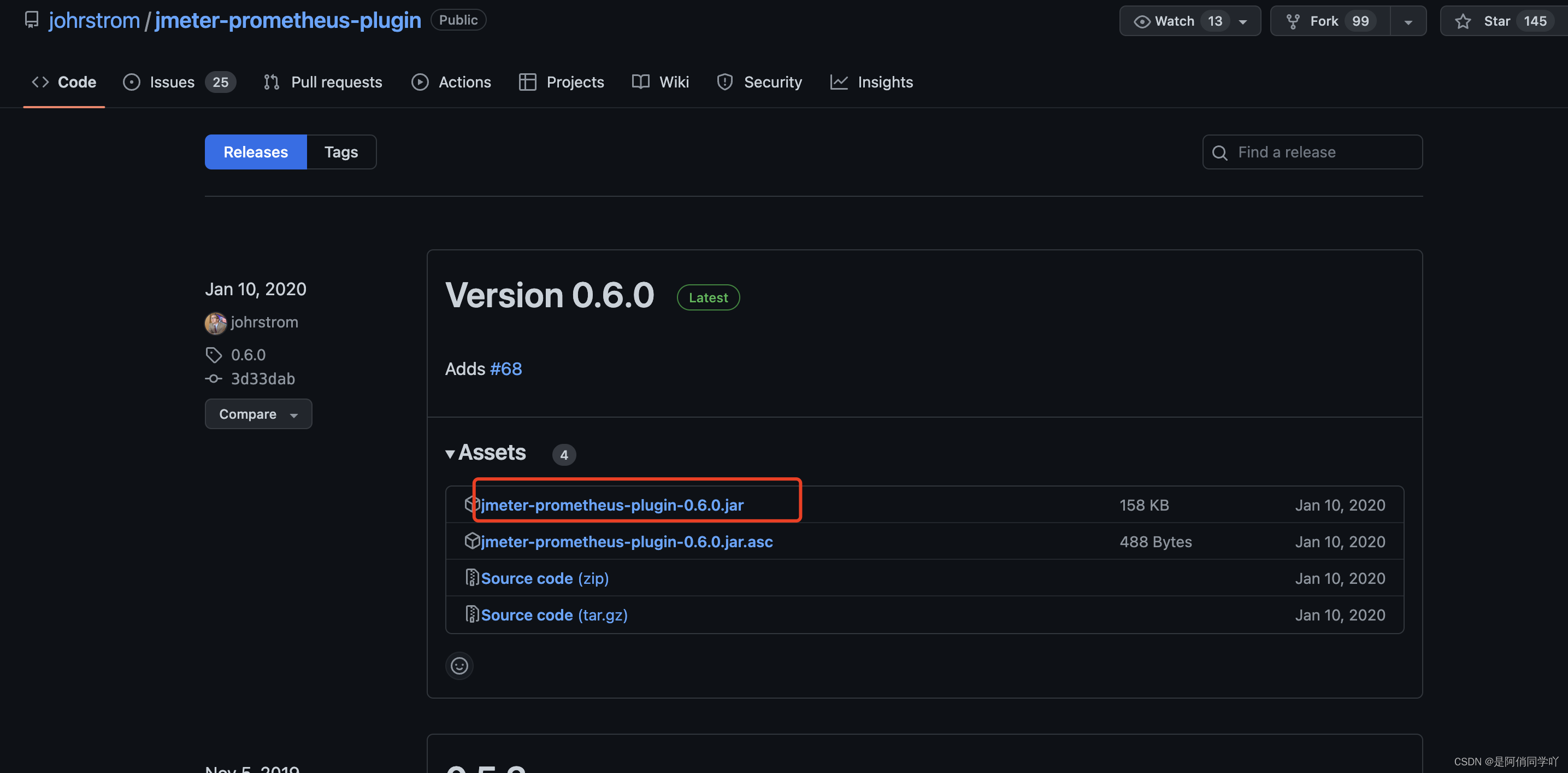Image resolution: width=1568 pixels, height=773 pixels.
Task: Click the Fork button
Action: tap(1330, 21)
